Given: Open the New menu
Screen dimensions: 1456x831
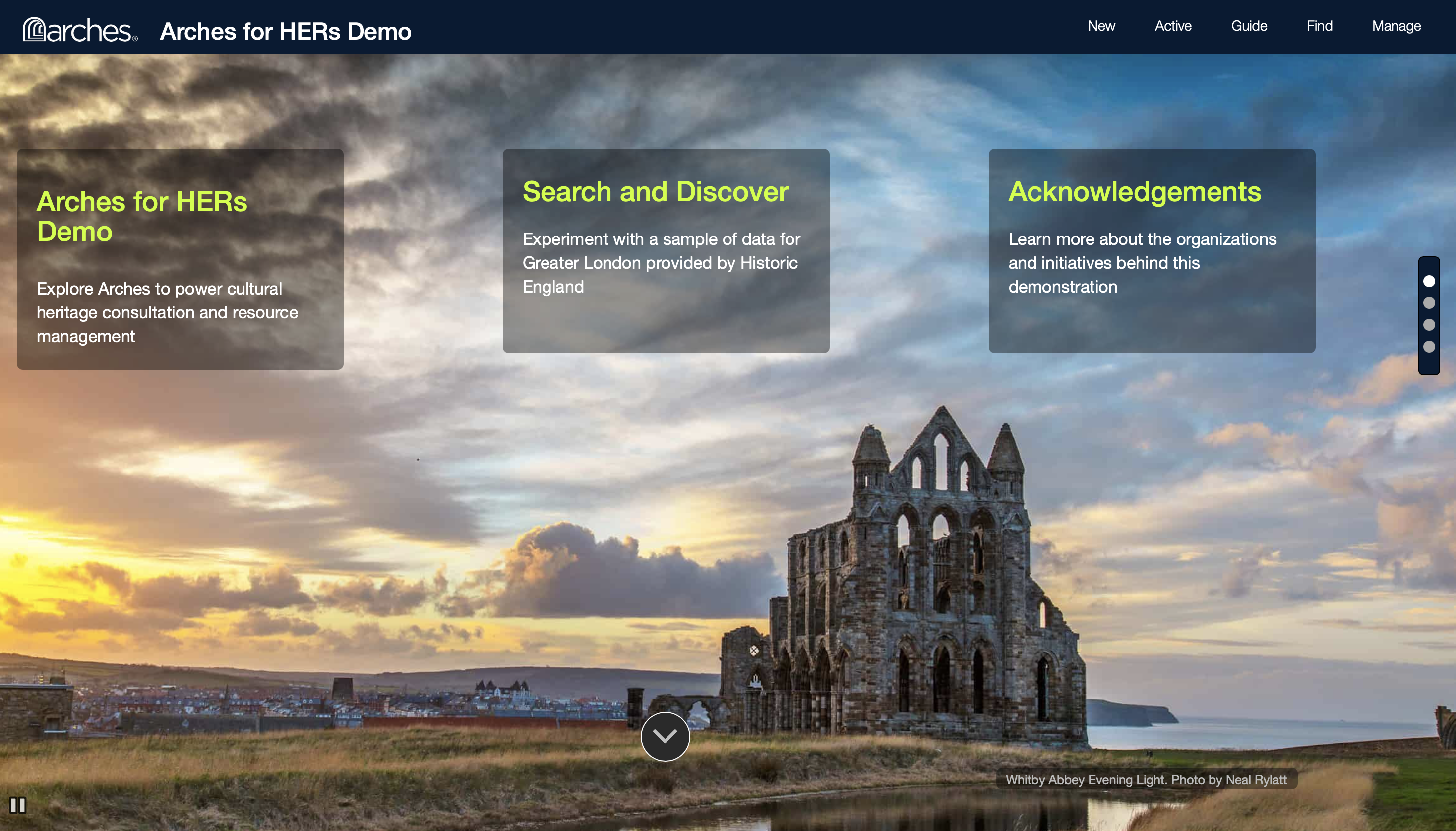Looking at the screenshot, I should (1100, 26).
